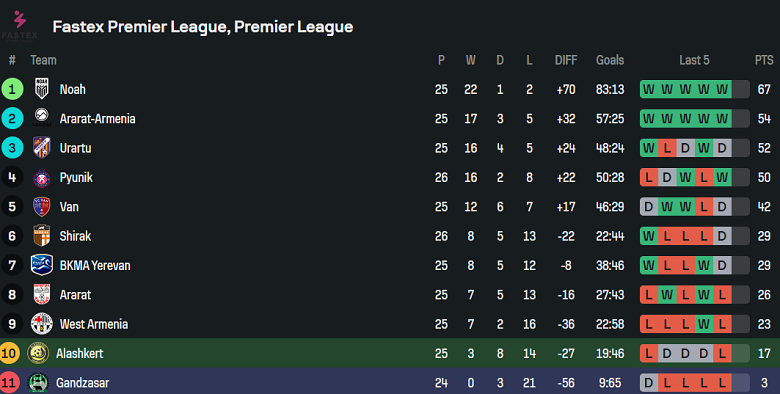Click the Last 5 column header
Image resolution: width=780 pixels, height=394 pixels.
pos(694,60)
